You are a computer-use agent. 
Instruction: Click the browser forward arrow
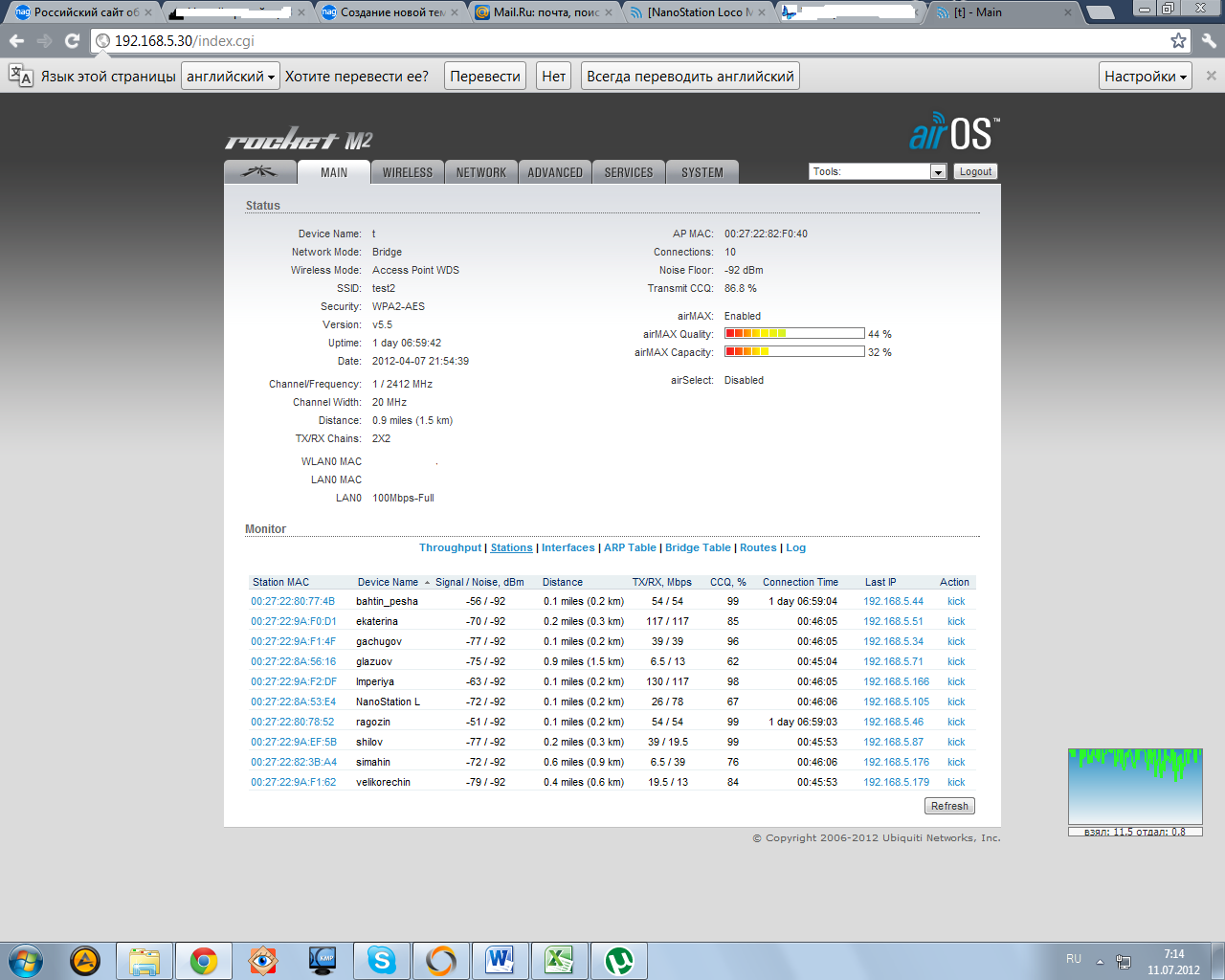(x=44, y=41)
